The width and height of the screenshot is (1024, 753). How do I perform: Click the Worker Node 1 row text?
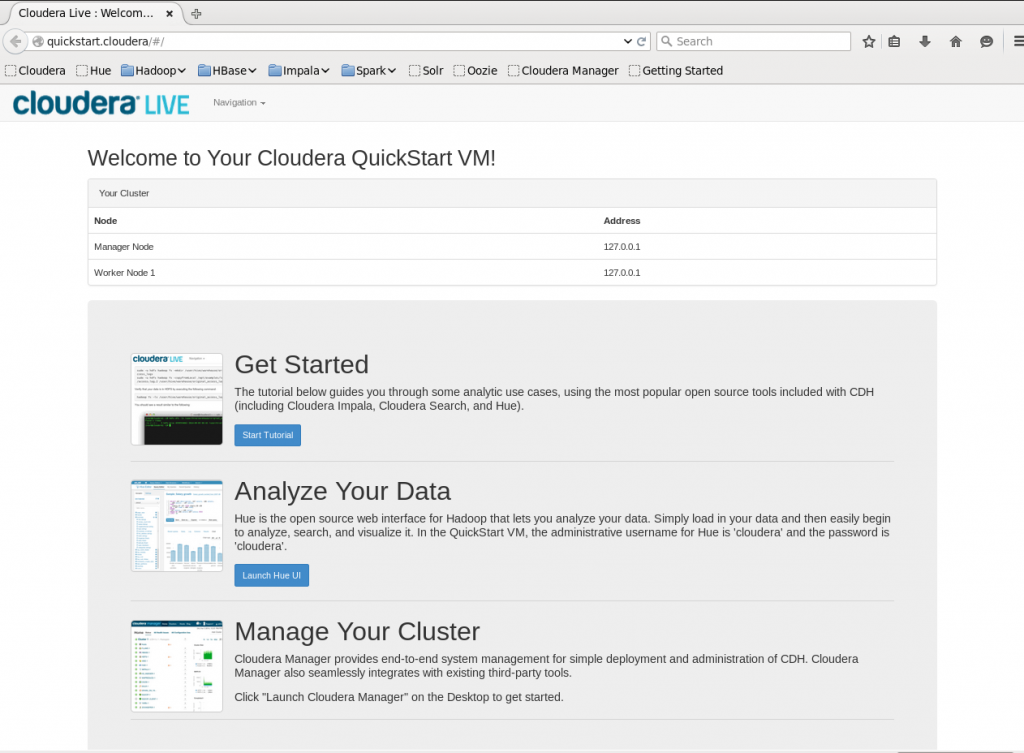(x=125, y=273)
